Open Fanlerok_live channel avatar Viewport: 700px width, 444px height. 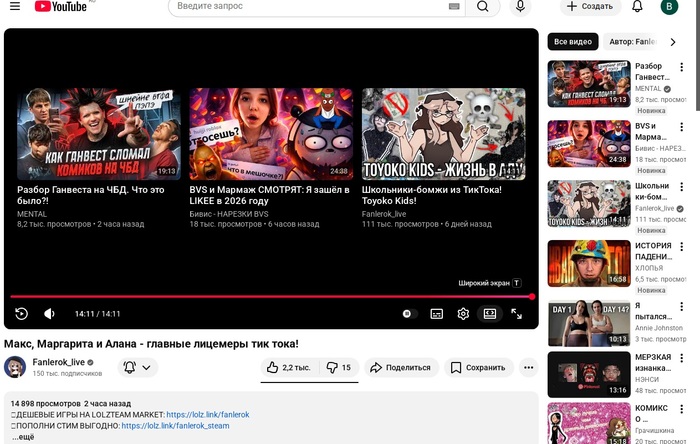click(x=15, y=367)
